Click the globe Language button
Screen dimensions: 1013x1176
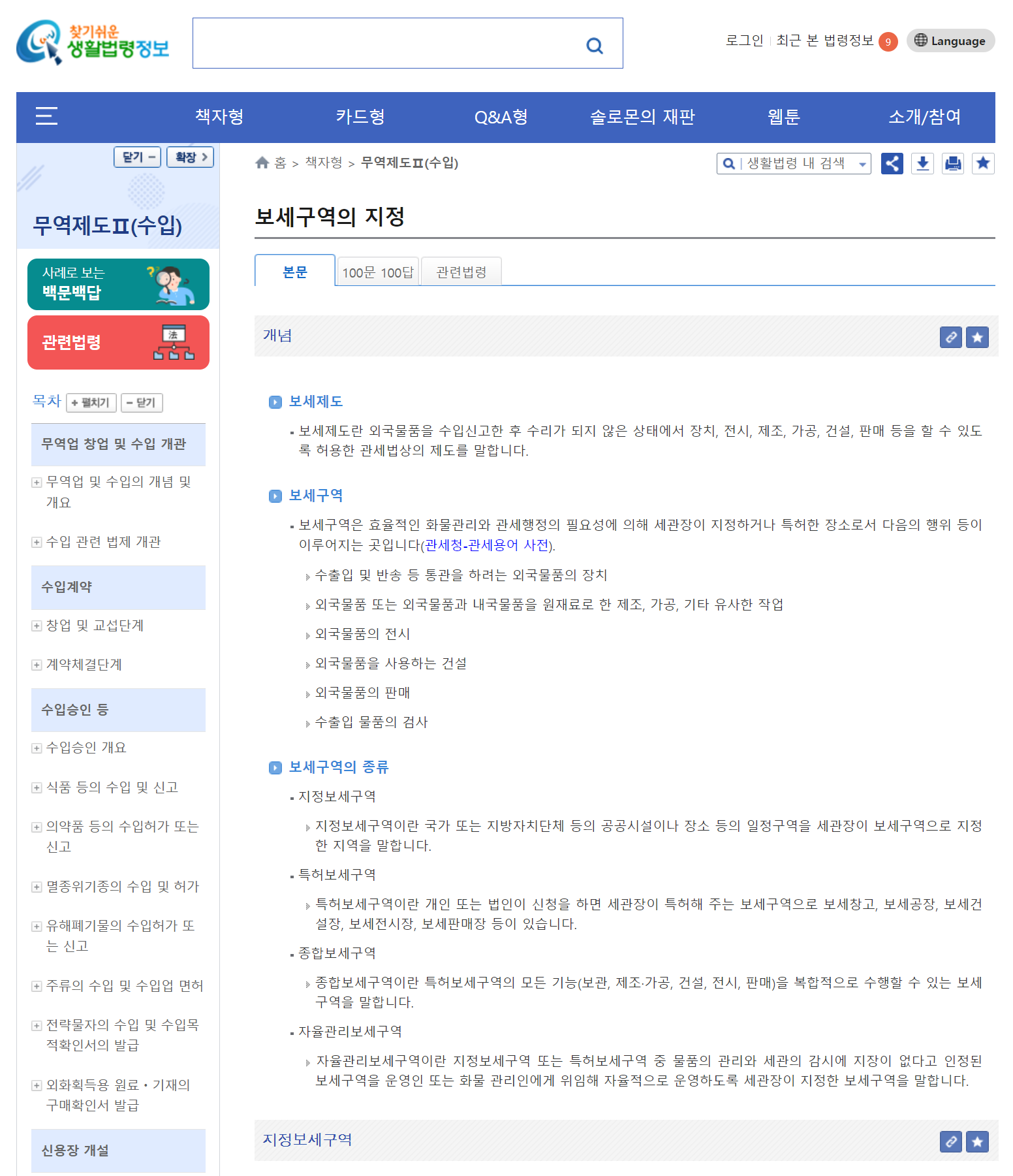(x=950, y=40)
